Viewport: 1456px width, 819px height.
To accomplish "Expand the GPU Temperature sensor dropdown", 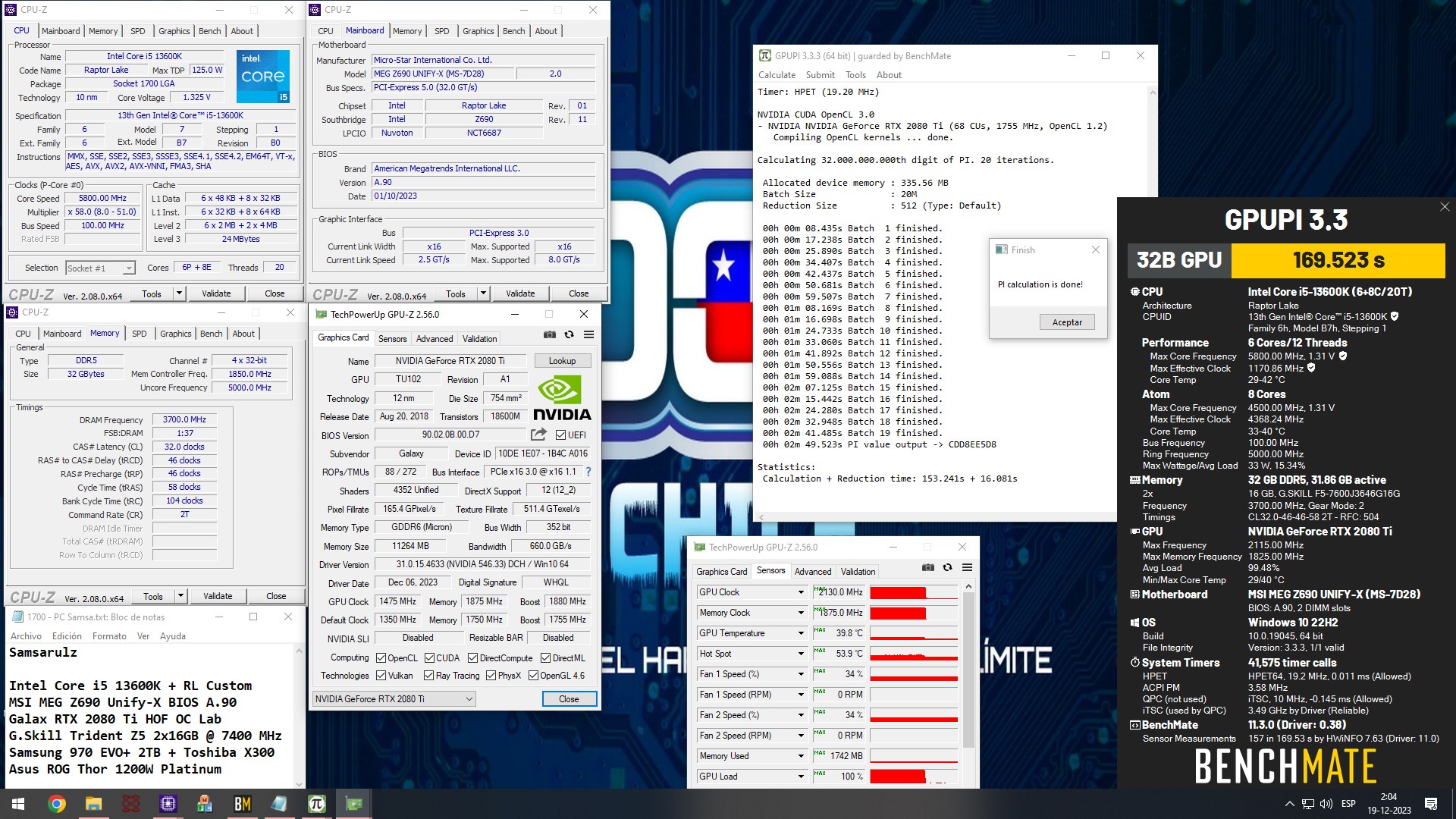I will [800, 633].
